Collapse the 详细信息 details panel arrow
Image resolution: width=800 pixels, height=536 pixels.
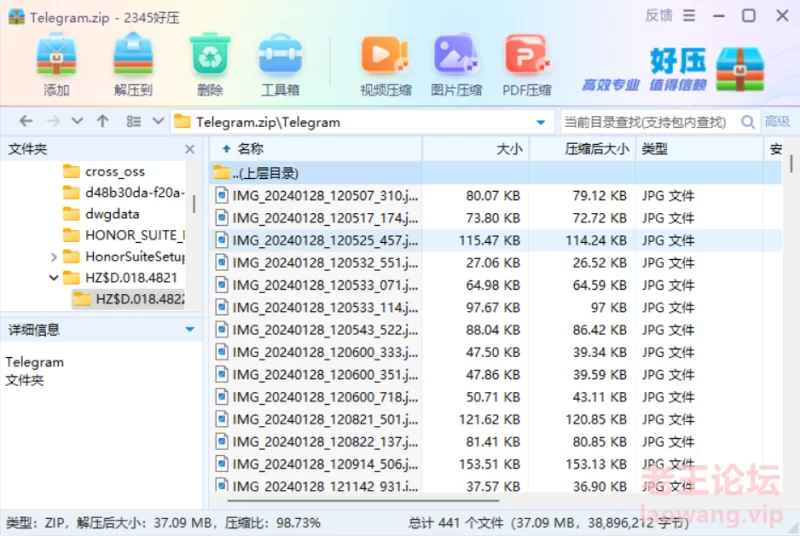tap(190, 329)
